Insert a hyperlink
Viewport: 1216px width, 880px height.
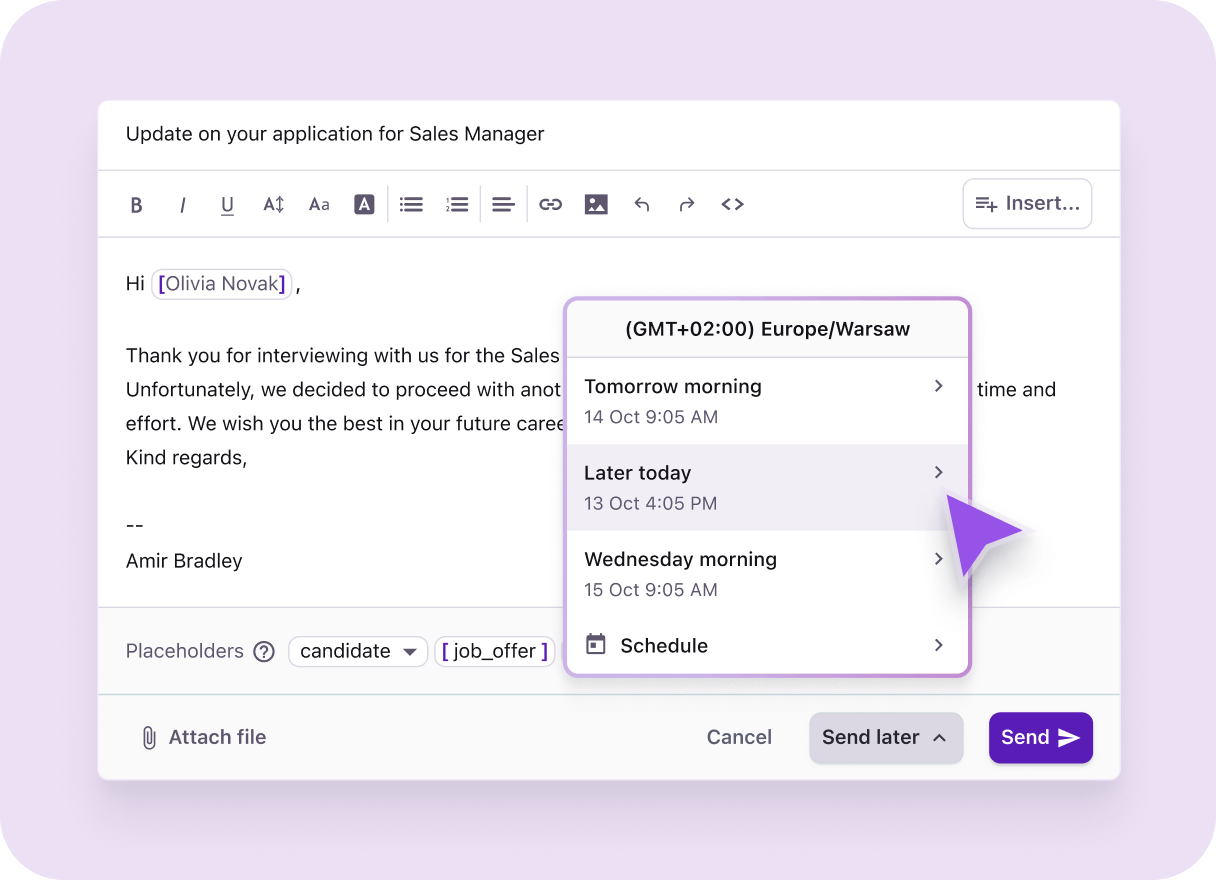(550, 204)
